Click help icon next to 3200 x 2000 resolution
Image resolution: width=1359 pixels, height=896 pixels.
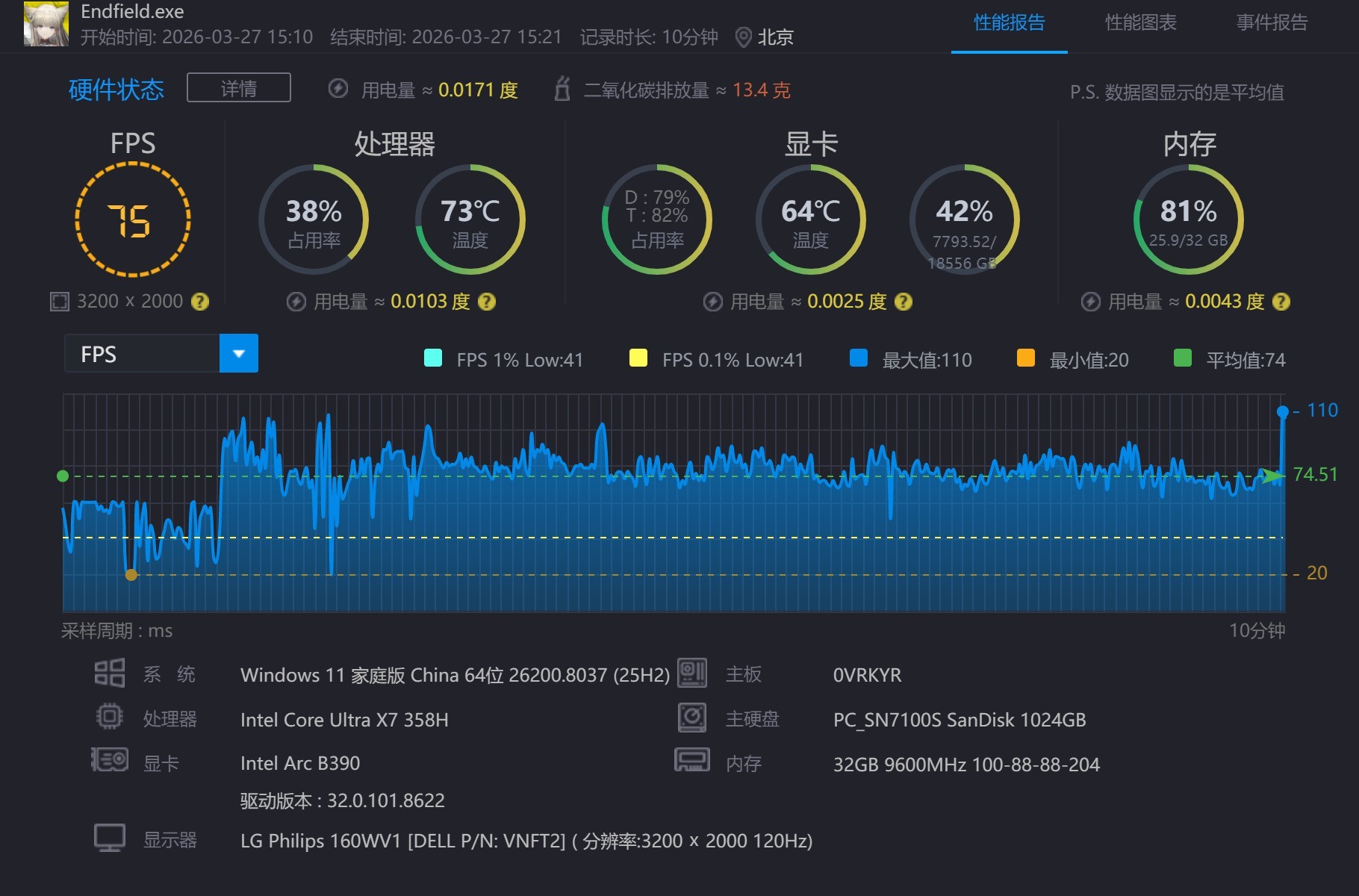pyautogui.click(x=200, y=302)
